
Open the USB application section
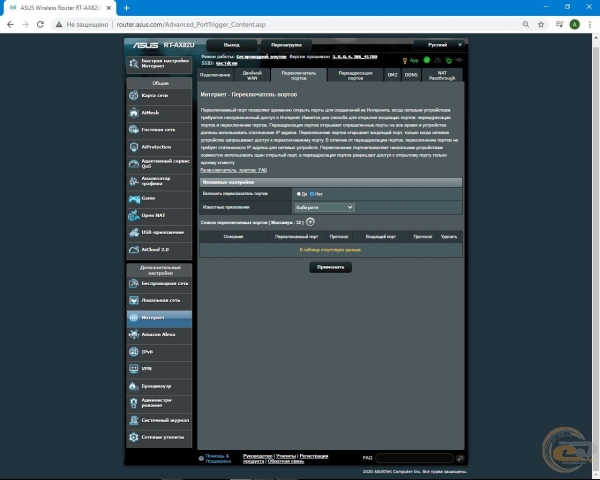click(159, 232)
